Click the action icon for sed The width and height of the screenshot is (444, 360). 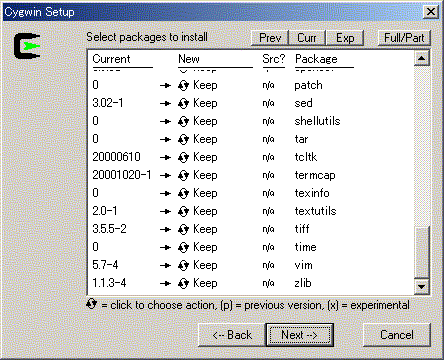click(183, 104)
